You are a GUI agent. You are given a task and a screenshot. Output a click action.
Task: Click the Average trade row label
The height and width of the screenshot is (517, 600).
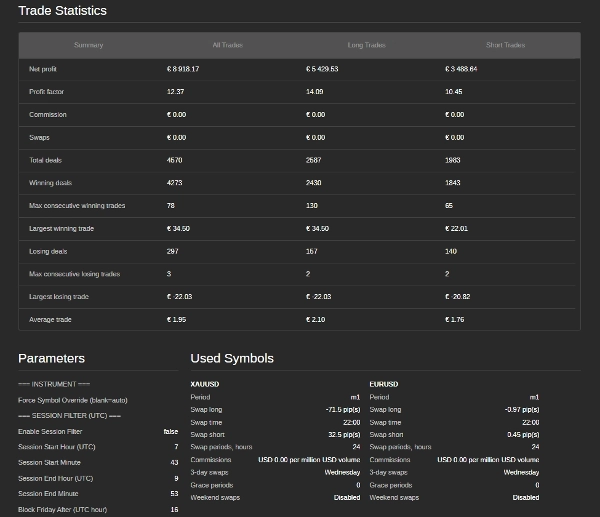tap(50, 320)
